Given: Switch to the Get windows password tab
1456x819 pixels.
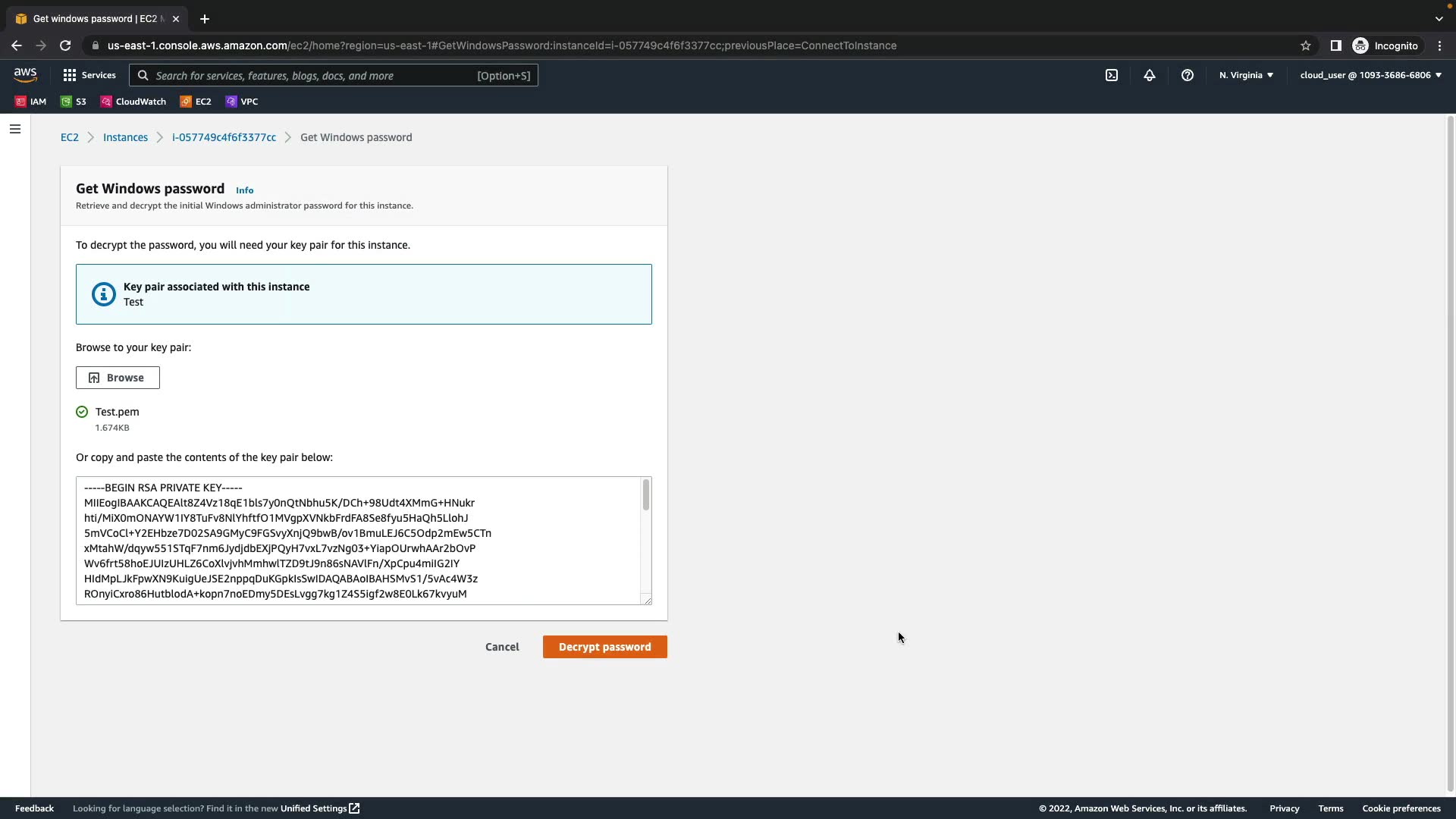Looking at the screenshot, I should point(95,19).
